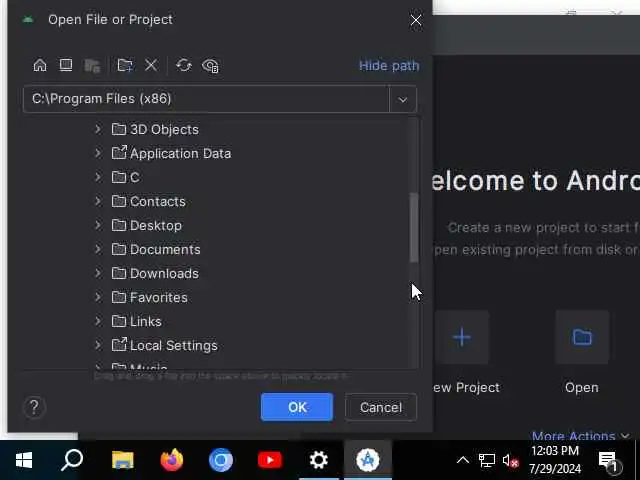The height and width of the screenshot is (480, 640).
Task: Open the network status tray icon
Action: (487, 460)
